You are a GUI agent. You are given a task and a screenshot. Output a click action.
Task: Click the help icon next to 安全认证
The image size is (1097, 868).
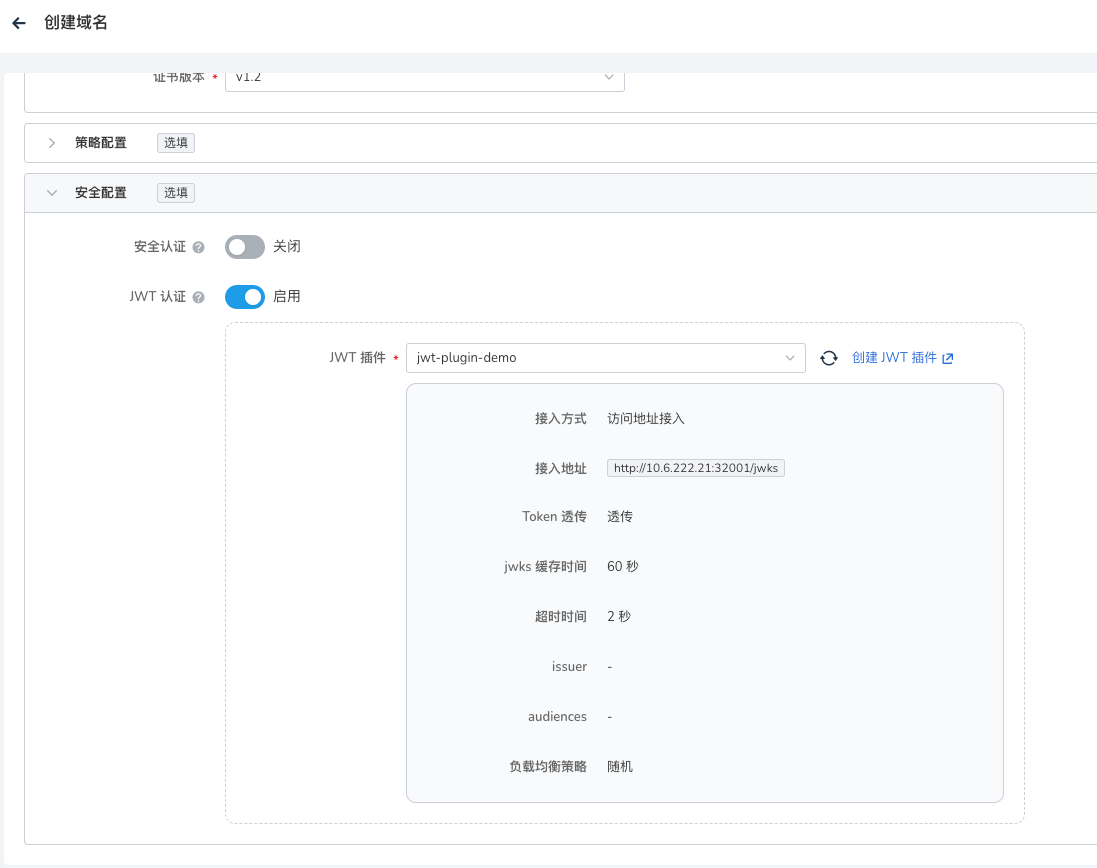(199, 247)
